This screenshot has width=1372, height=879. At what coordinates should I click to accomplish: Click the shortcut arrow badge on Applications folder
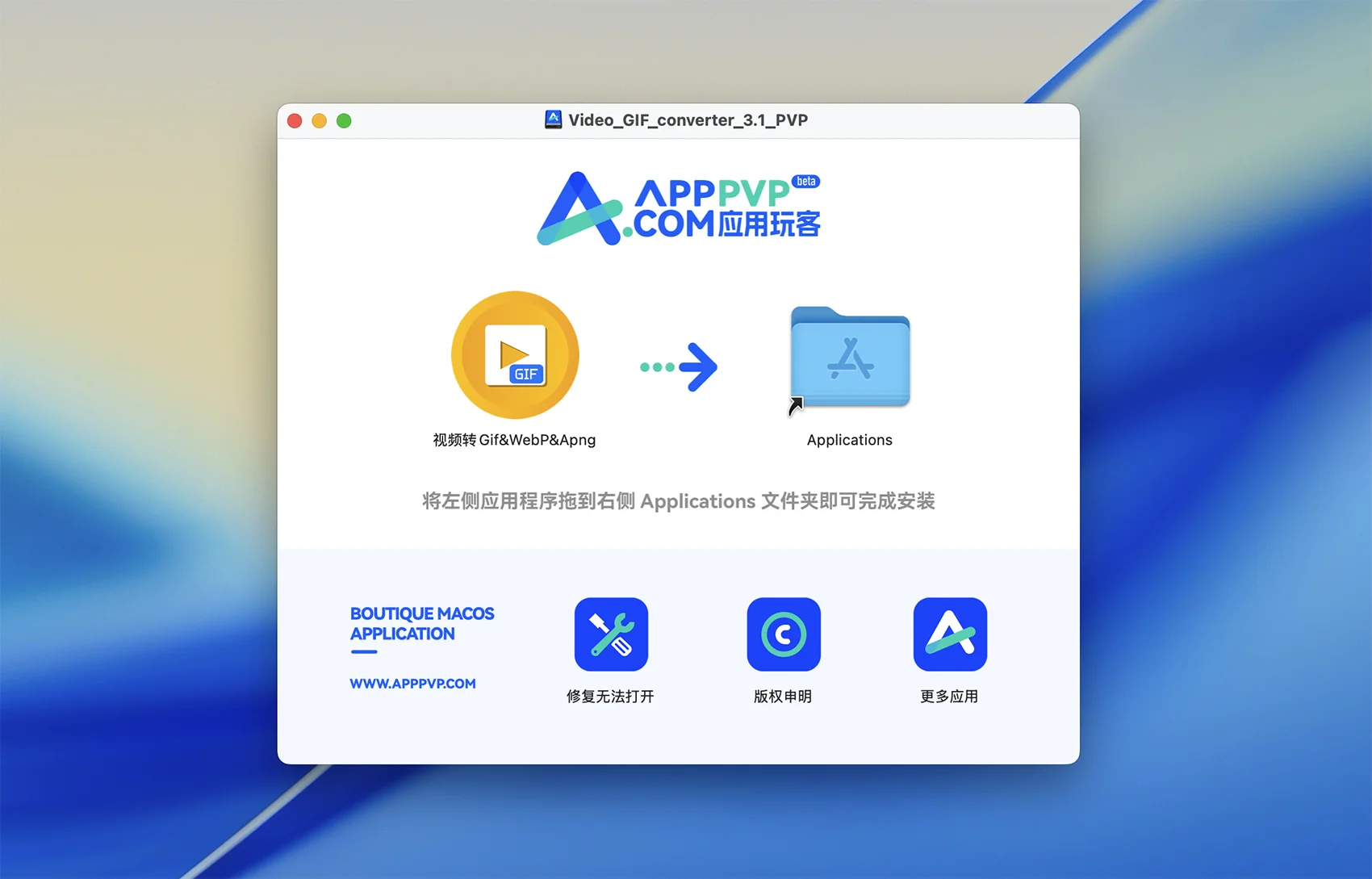(x=796, y=406)
